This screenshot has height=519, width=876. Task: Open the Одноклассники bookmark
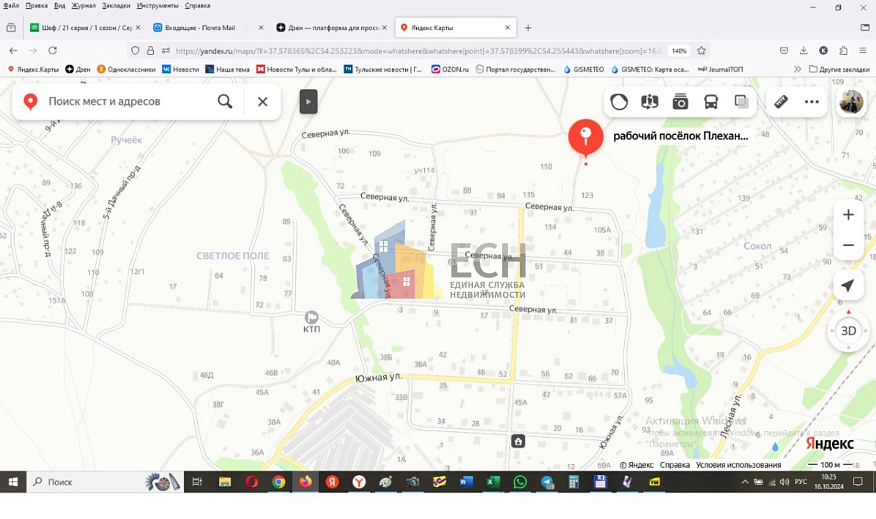tap(126, 69)
